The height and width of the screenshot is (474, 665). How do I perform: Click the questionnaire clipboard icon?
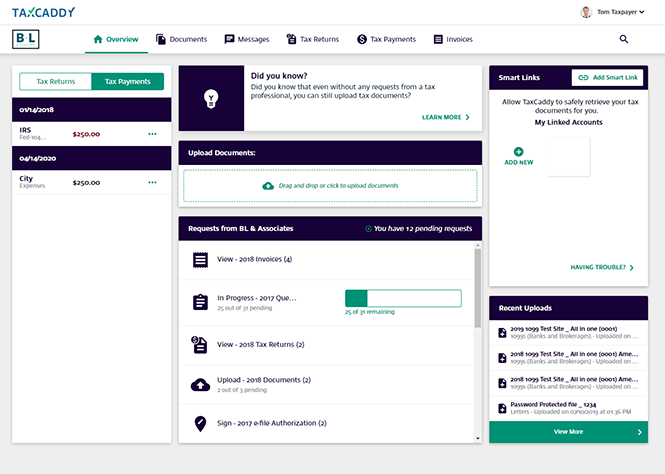tap(200, 302)
